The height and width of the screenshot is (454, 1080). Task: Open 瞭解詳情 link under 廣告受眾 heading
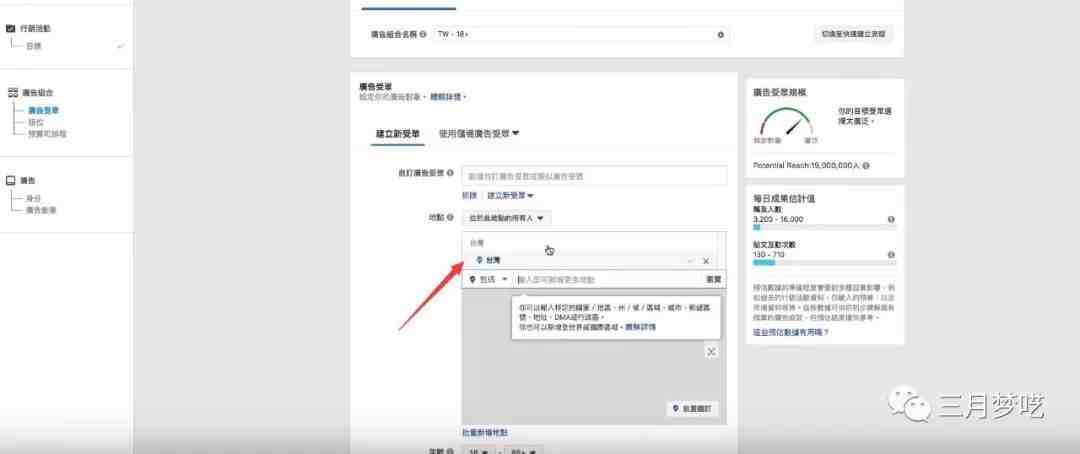(x=446, y=97)
